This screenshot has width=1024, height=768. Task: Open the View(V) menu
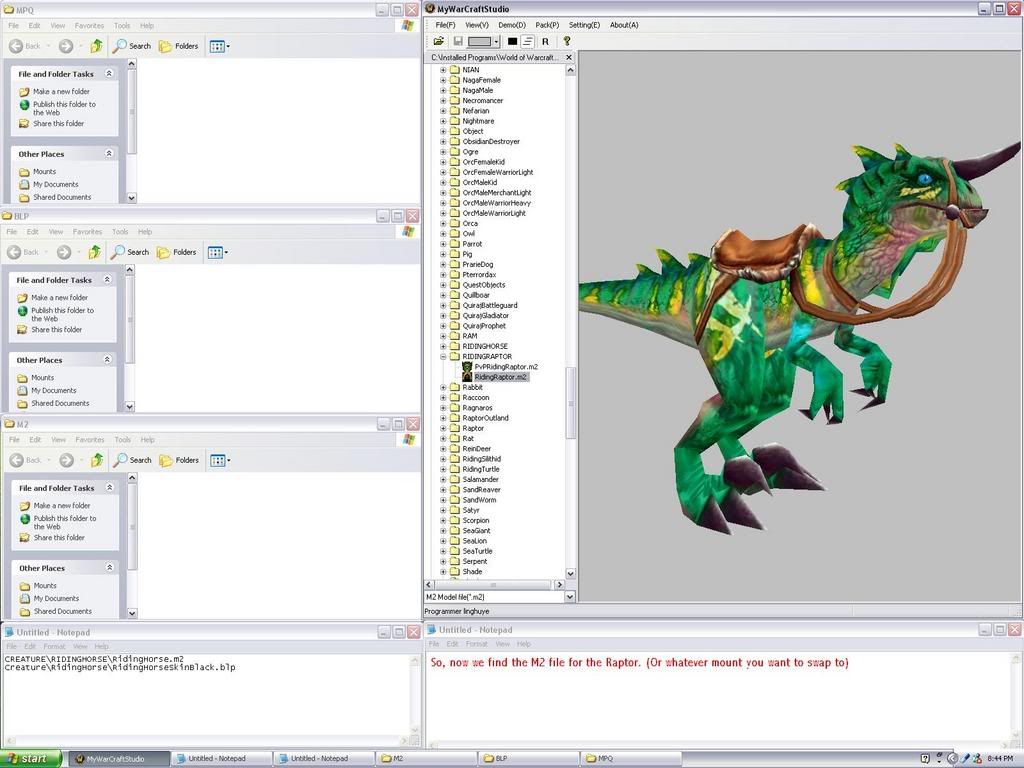coord(477,25)
